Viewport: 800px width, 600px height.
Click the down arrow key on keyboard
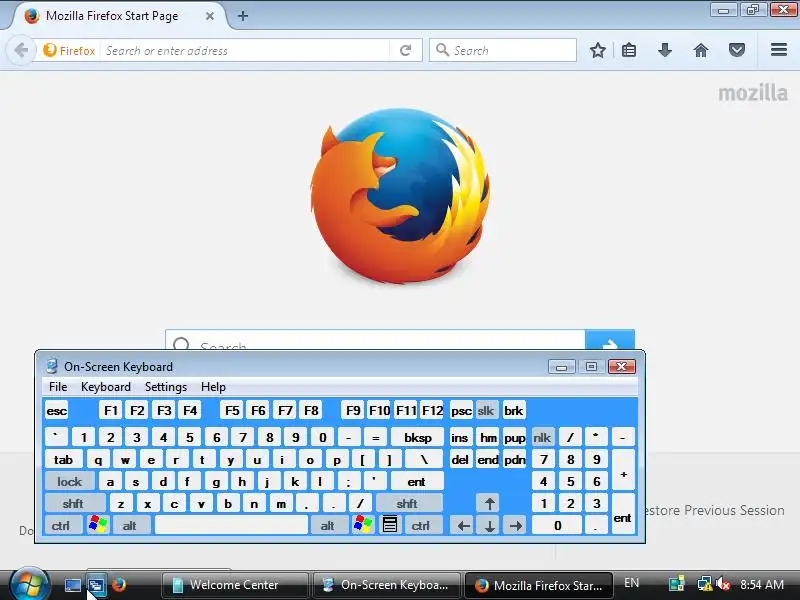(x=489, y=526)
